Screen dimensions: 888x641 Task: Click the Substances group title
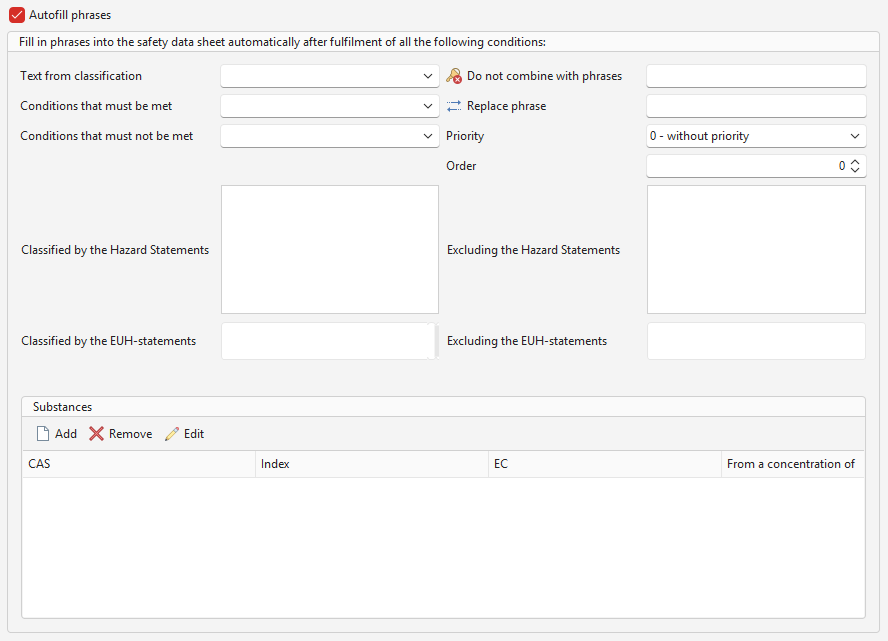[62, 407]
